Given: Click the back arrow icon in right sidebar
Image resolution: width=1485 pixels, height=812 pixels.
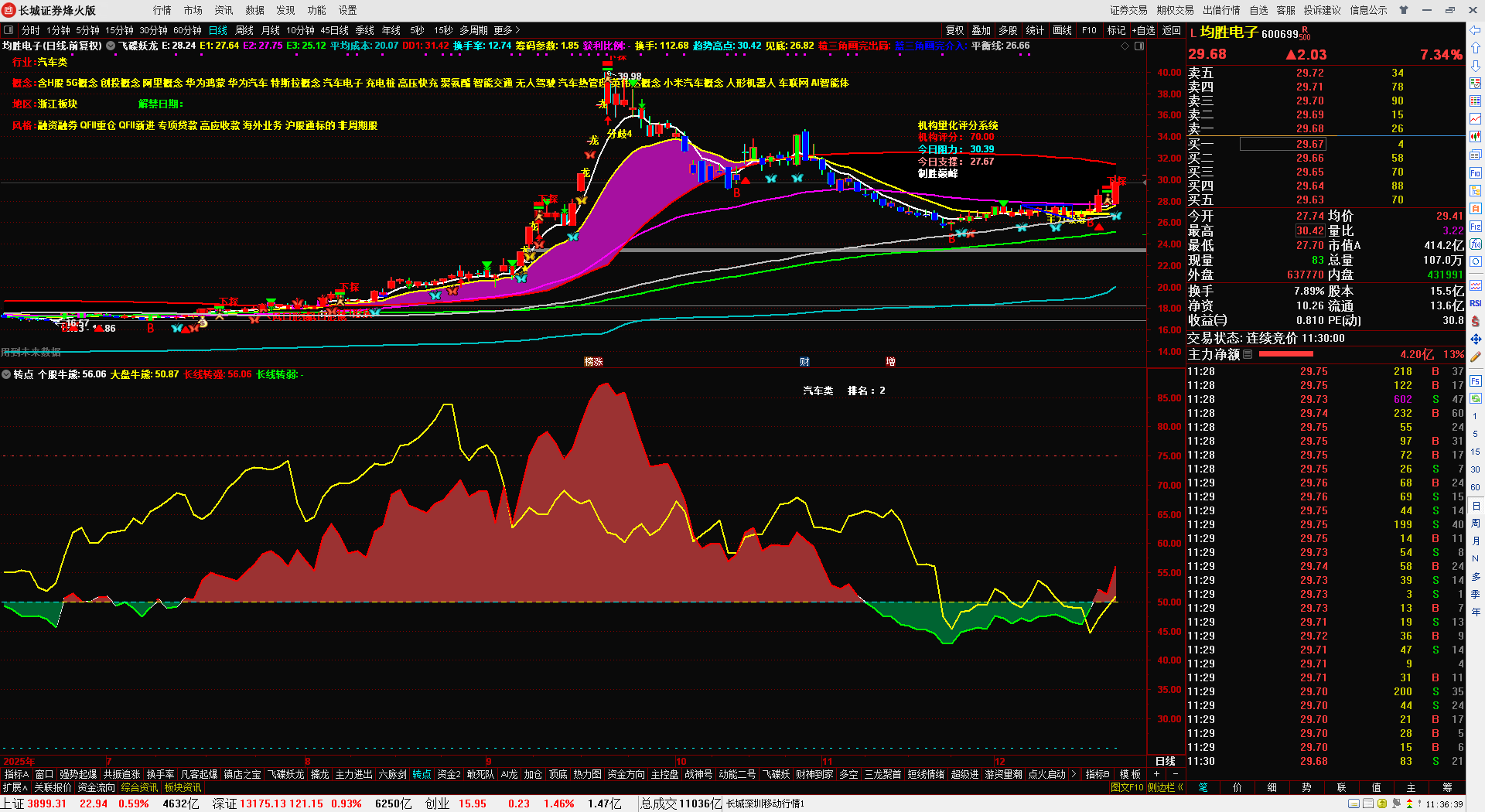Looking at the screenshot, I should (x=1476, y=30).
